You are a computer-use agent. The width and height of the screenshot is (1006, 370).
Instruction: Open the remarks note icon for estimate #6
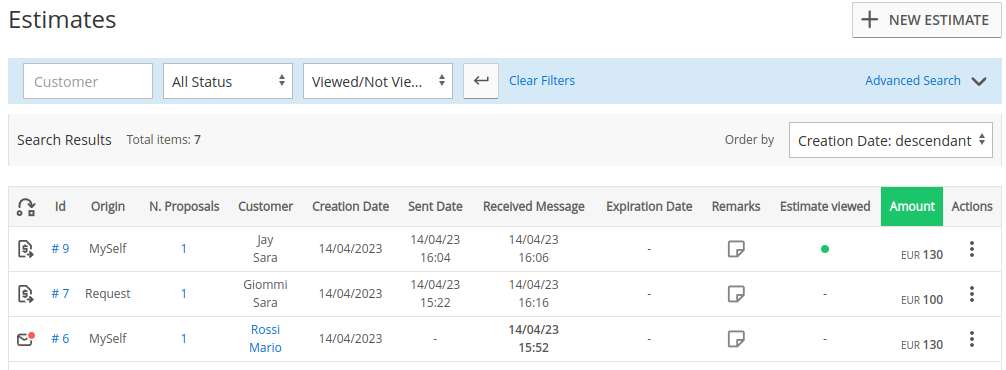736,339
